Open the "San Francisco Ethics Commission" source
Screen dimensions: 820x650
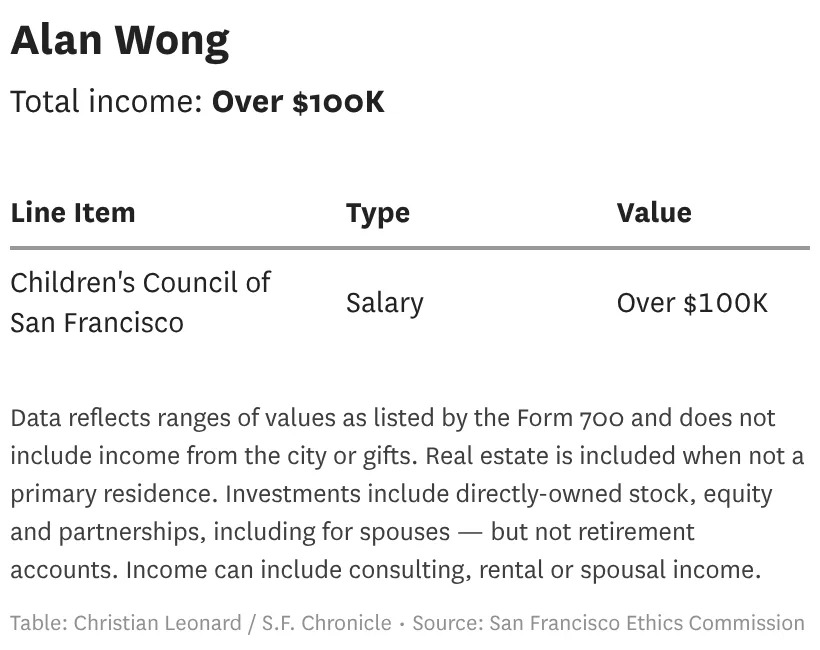(x=647, y=623)
